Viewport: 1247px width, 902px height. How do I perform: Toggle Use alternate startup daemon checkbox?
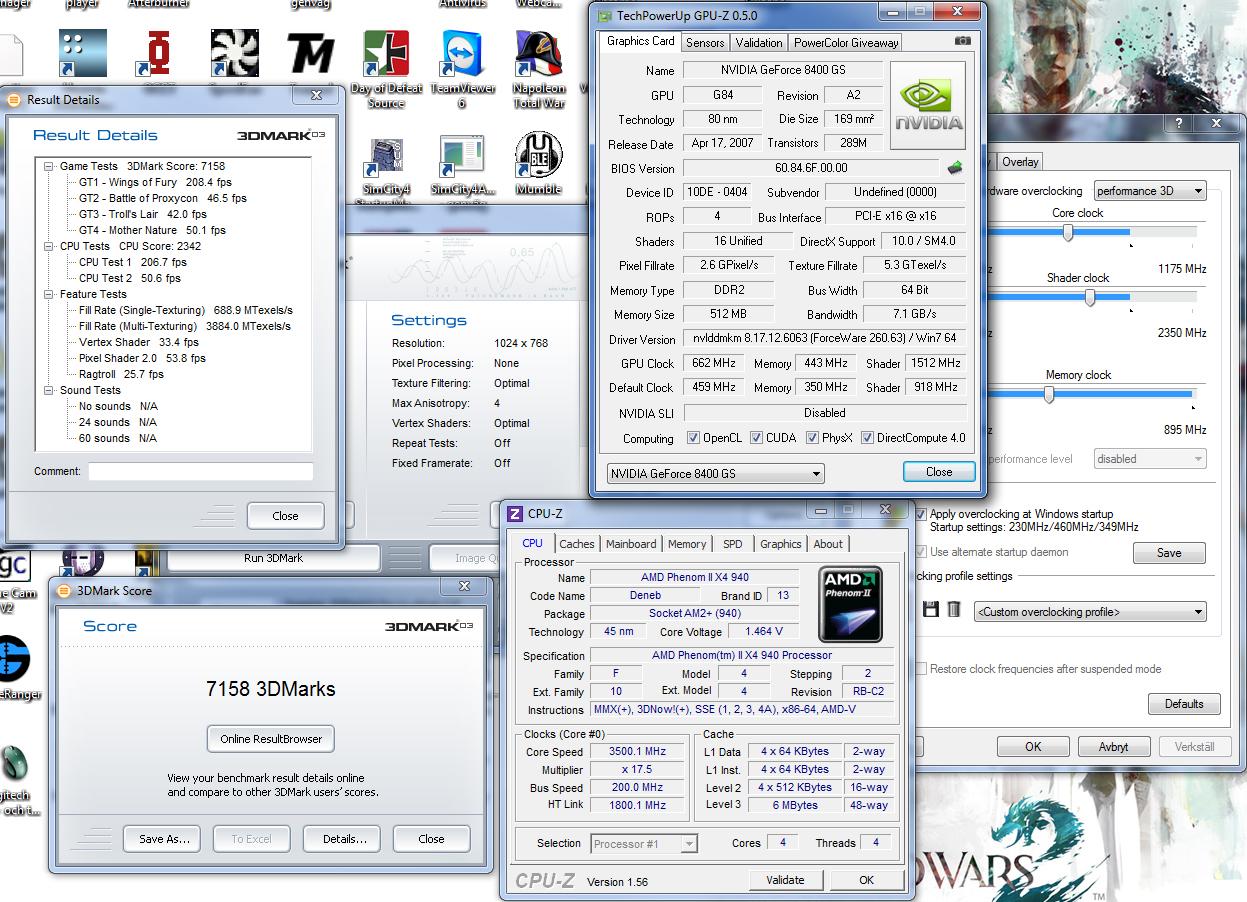[x=921, y=552]
